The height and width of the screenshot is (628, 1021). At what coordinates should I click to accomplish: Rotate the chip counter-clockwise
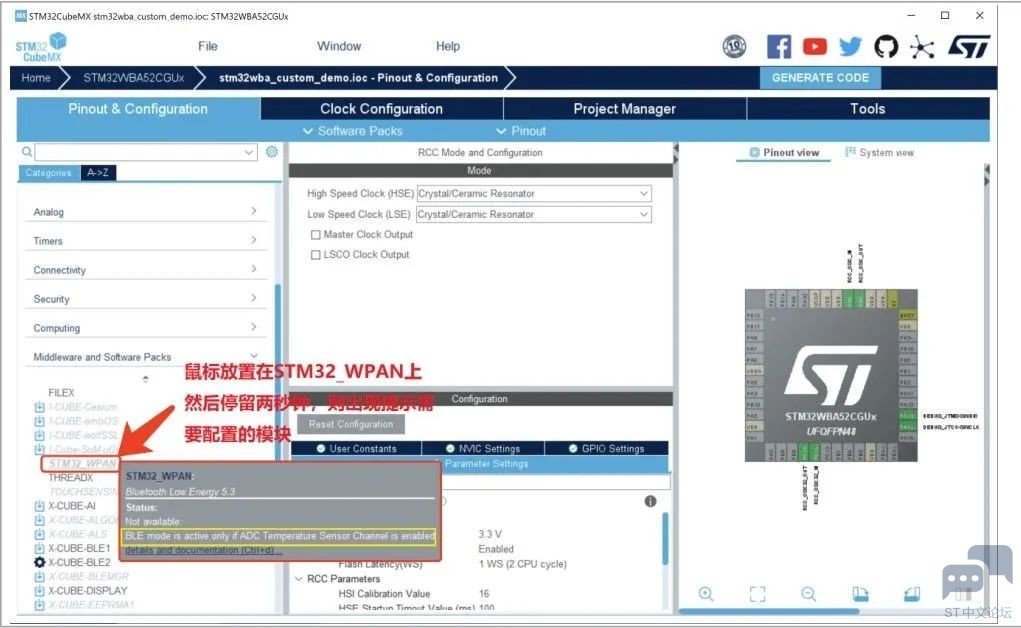[912, 593]
